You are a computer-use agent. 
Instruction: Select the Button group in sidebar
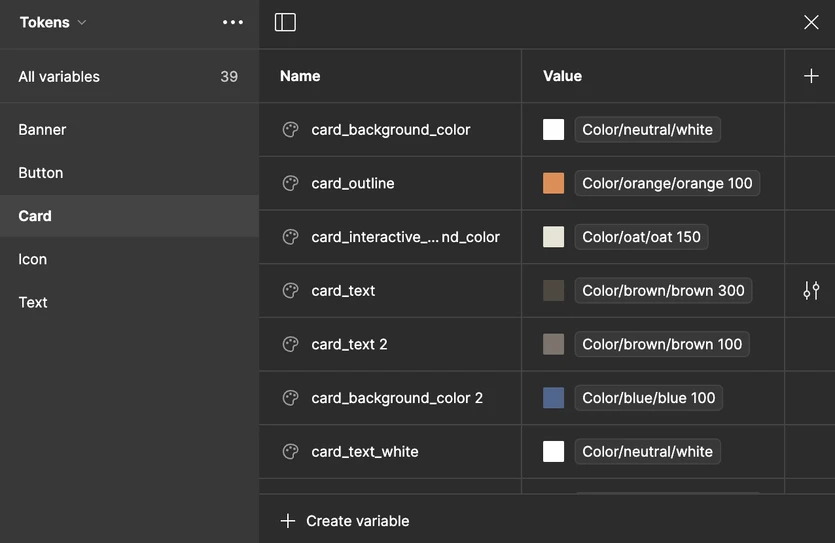tap(41, 173)
